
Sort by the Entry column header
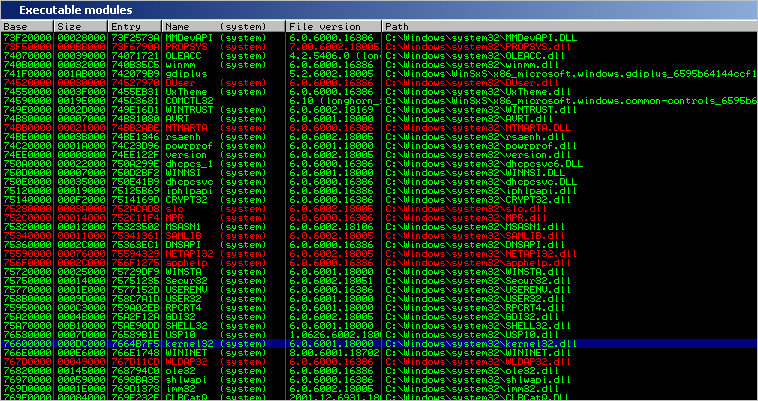(x=134, y=24)
